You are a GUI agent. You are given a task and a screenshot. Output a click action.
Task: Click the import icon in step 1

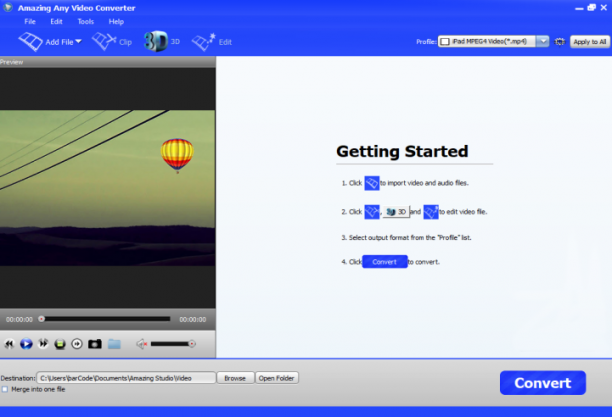[x=372, y=183]
